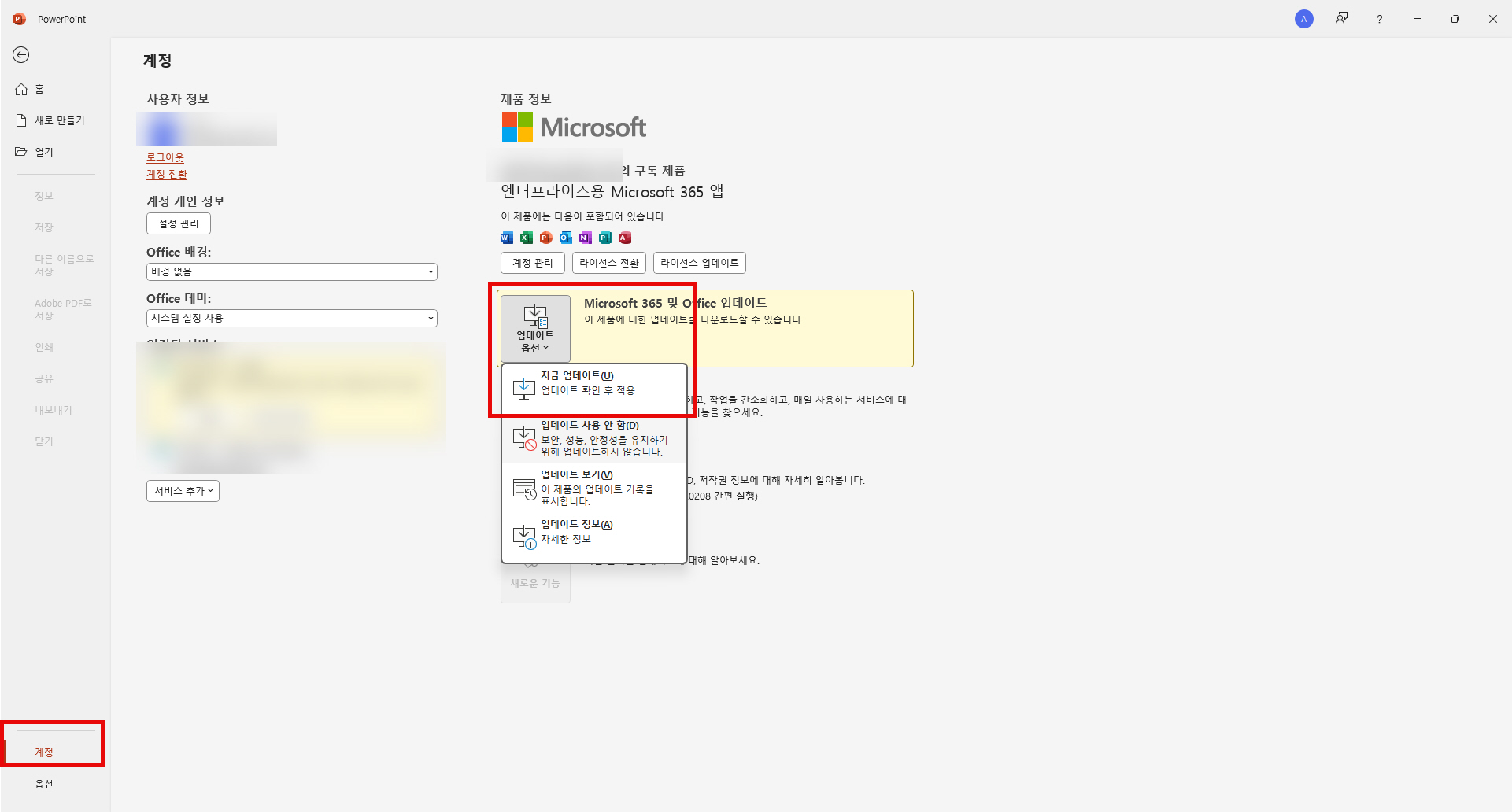Image resolution: width=1512 pixels, height=812 pixels.
Task: Click the 라이선스 전환 button
Action: coord(609,263)
